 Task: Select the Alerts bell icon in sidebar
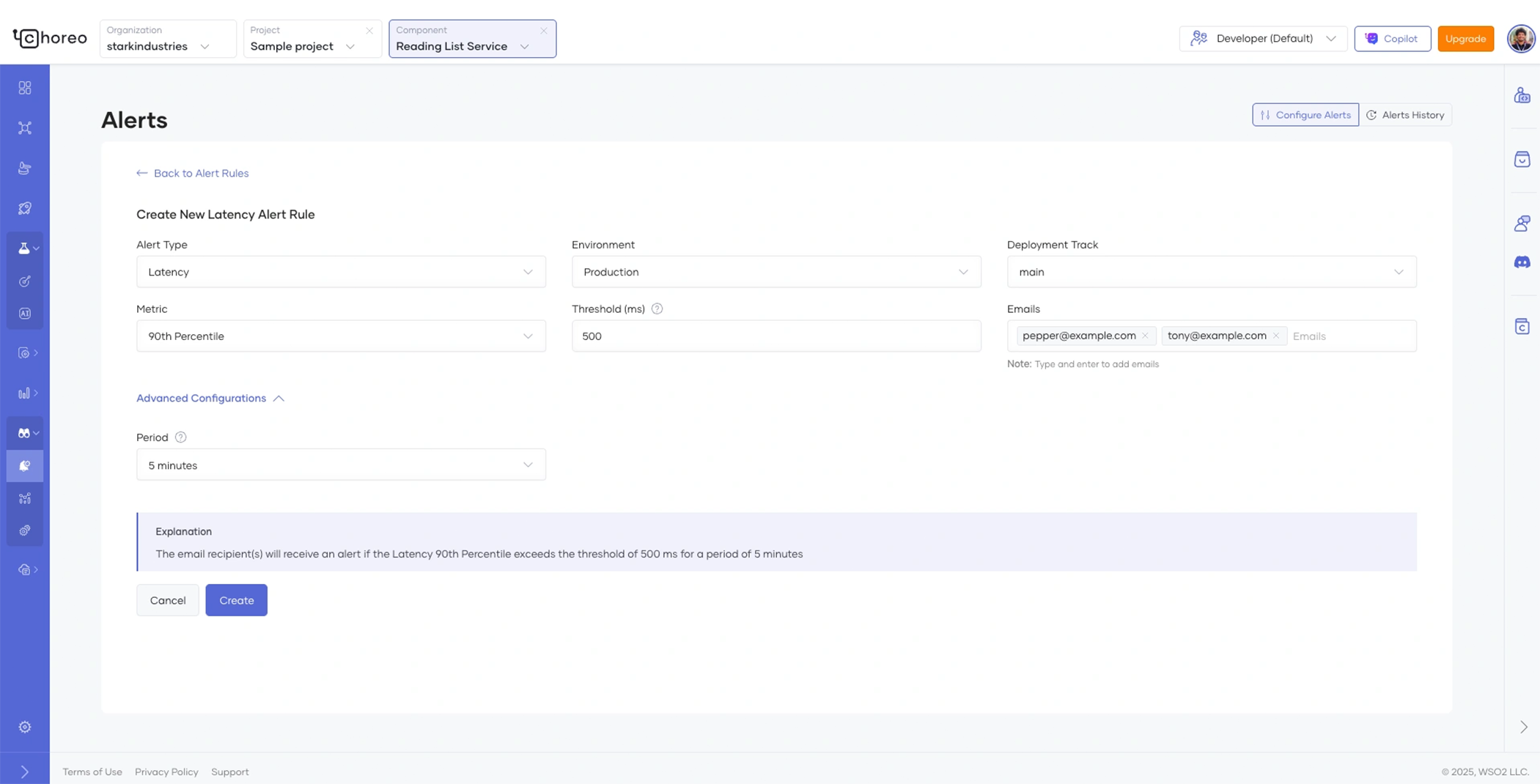click(x=25, y=465)
